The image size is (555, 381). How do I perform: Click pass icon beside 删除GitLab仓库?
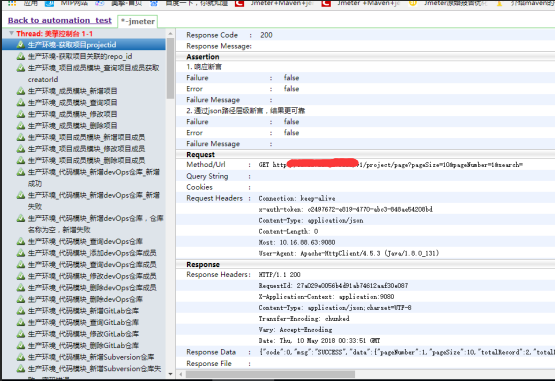tap(21, 346)
